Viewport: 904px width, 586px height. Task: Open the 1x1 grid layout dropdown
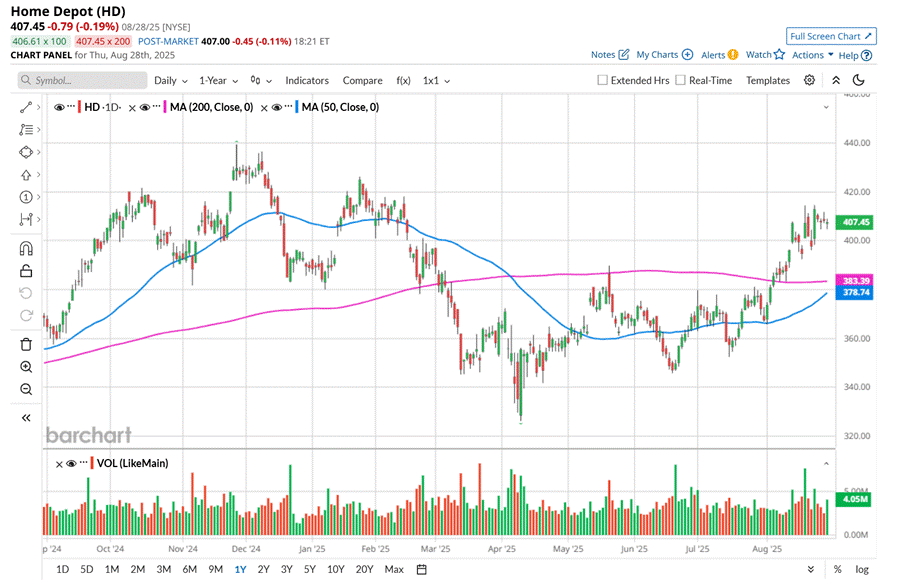(x=436, y=81)
